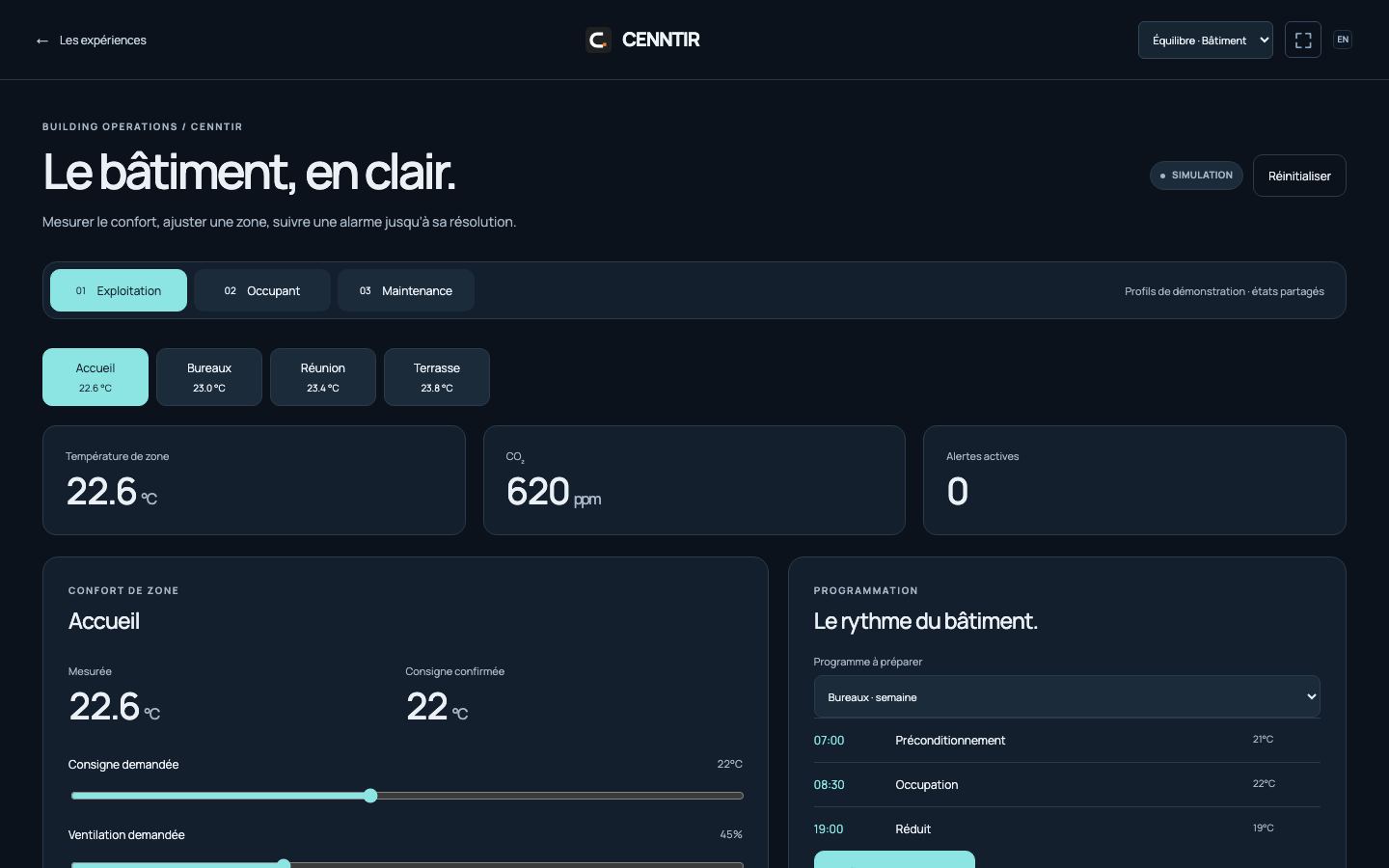1389x868 pixels.
Task: Go back to Les expériences
Action: [x=91, y=40]
